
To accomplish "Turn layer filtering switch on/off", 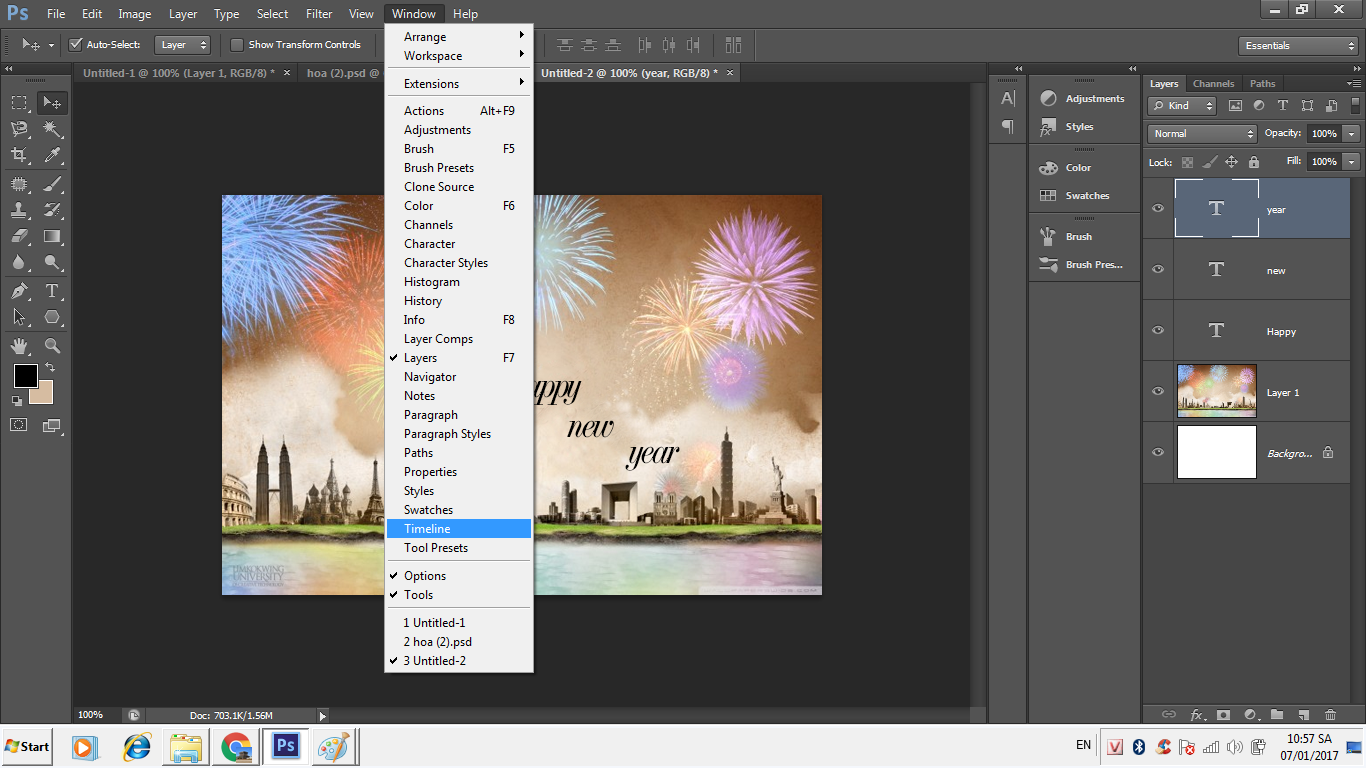I will coord(1356,105).
